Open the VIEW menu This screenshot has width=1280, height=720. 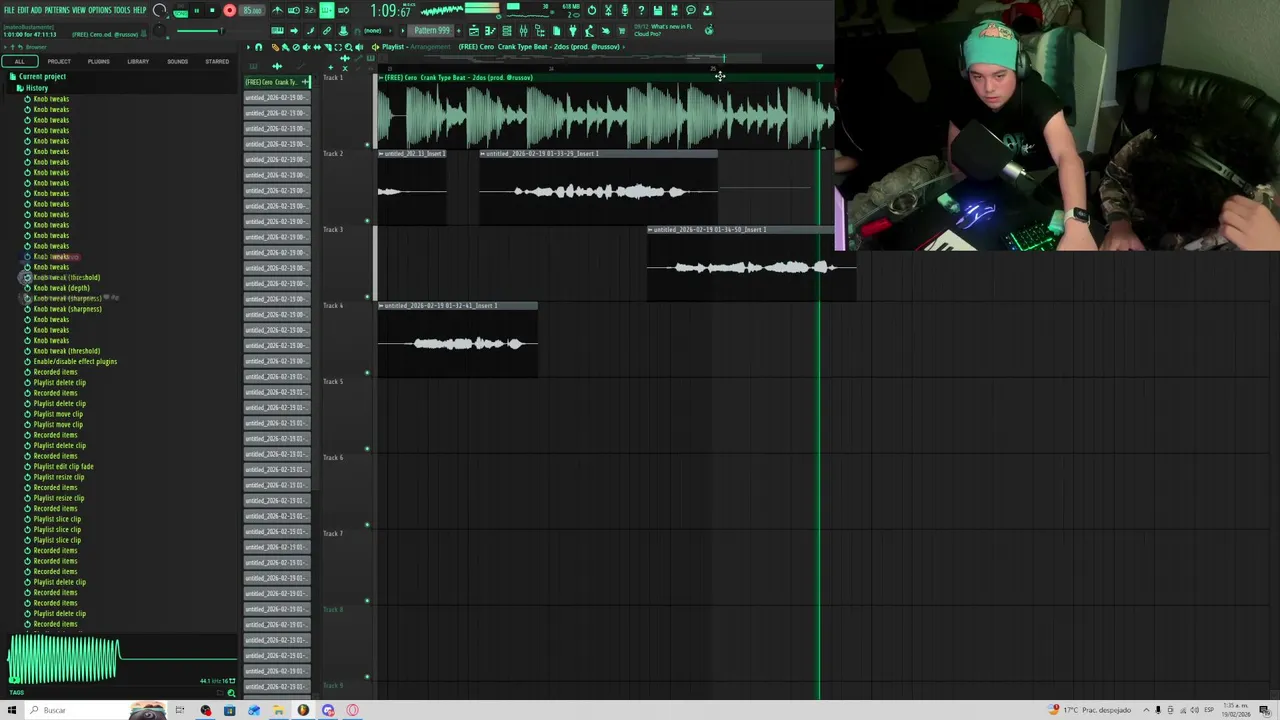pyautogui.click(x=78, y=10)
